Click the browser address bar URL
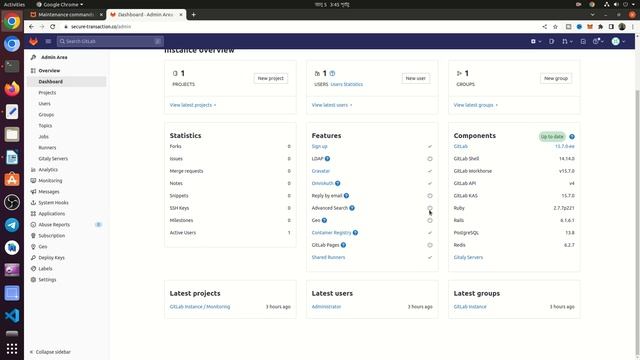The width and height of the screenshot is (640, 360). point(101,27)
